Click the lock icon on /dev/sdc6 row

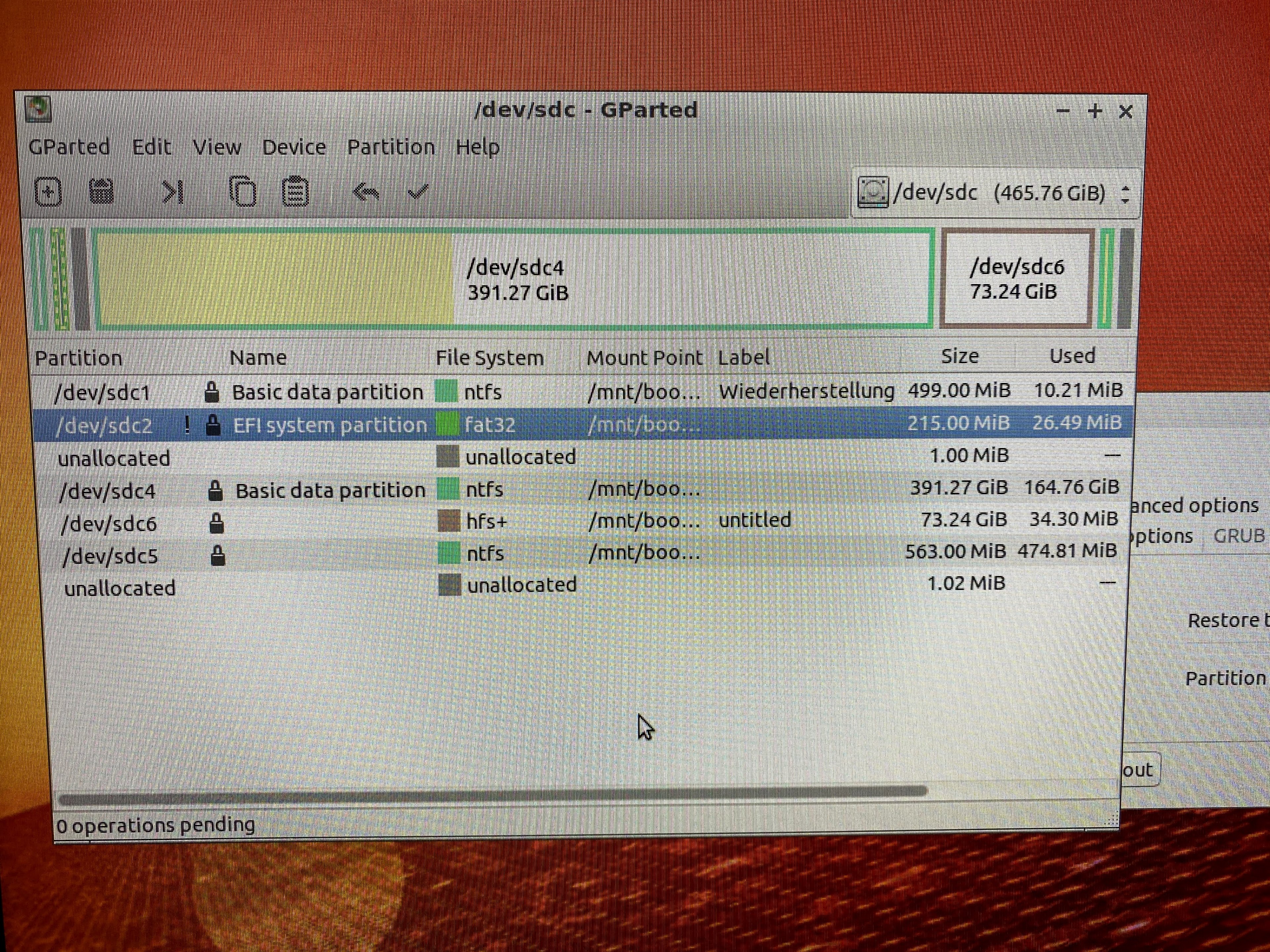[x=216, y=523]
